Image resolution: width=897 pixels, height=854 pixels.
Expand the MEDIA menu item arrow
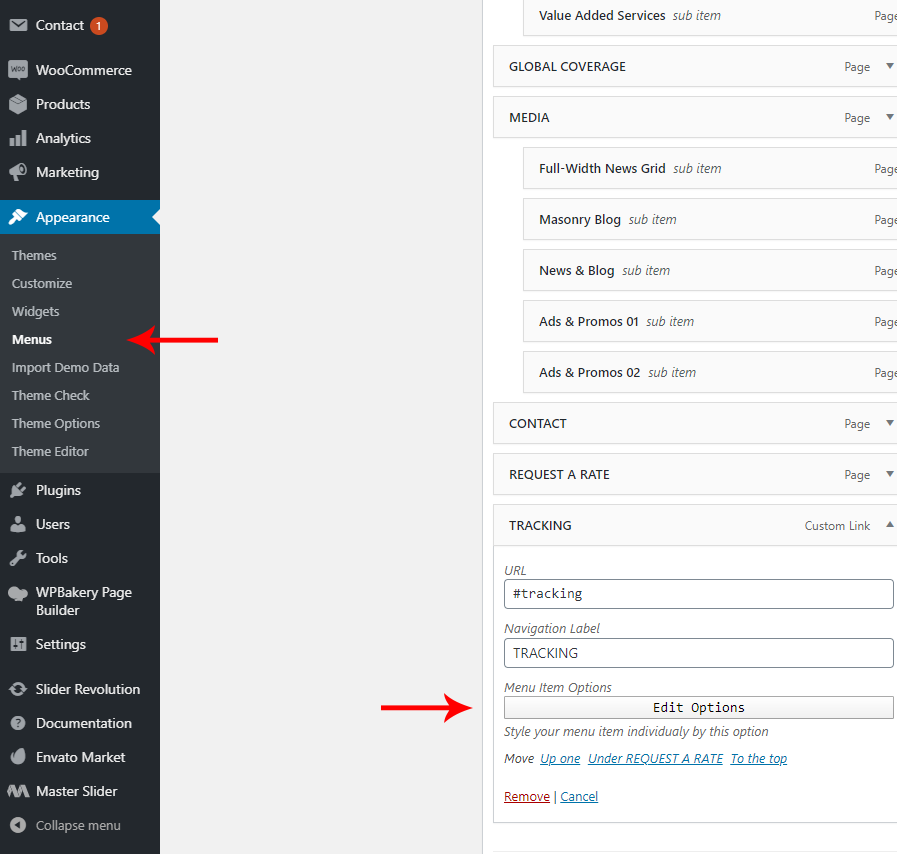pos(889,118)
